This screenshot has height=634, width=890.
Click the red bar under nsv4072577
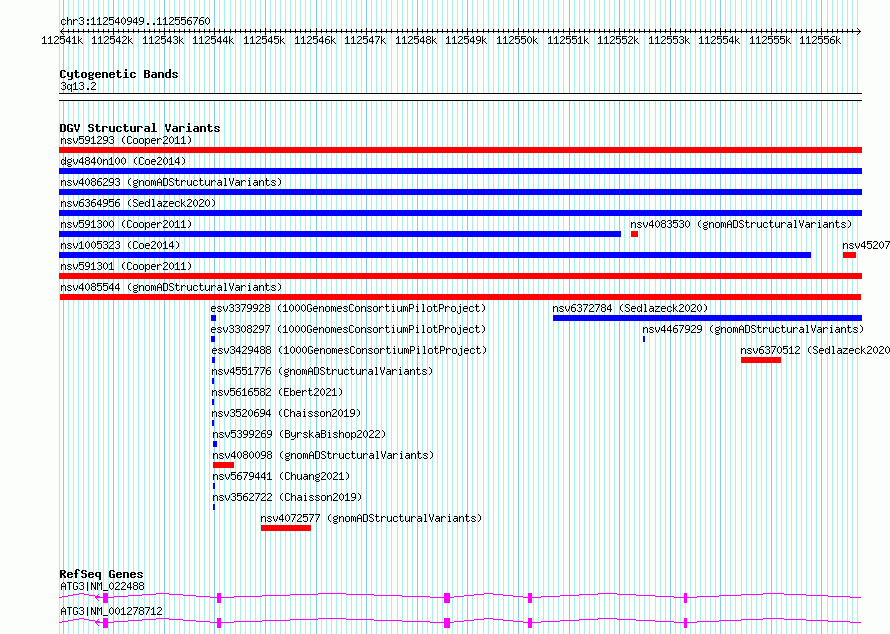pyautogui.click(x=286, y=528)
